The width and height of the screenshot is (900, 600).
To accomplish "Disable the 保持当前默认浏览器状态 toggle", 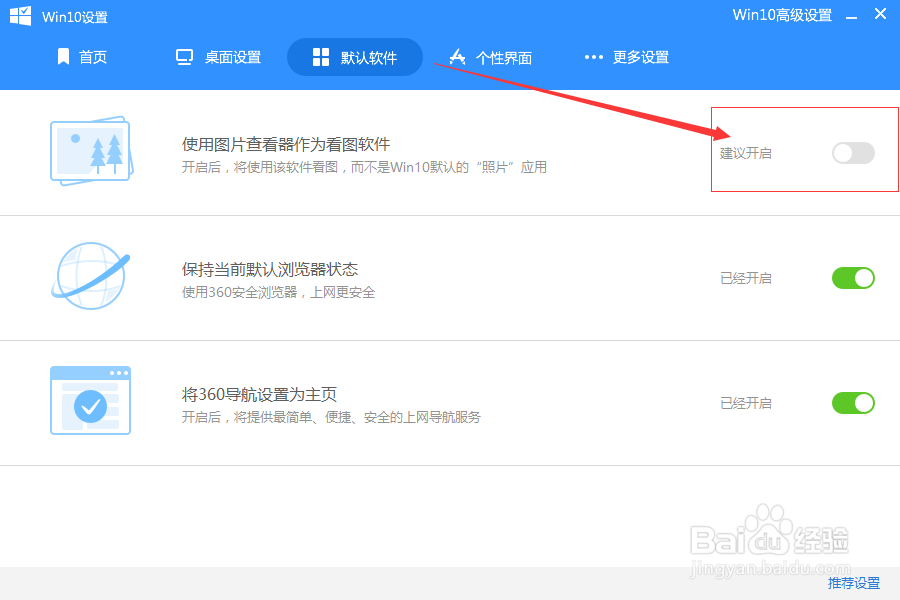I will [x=852, y=277].
